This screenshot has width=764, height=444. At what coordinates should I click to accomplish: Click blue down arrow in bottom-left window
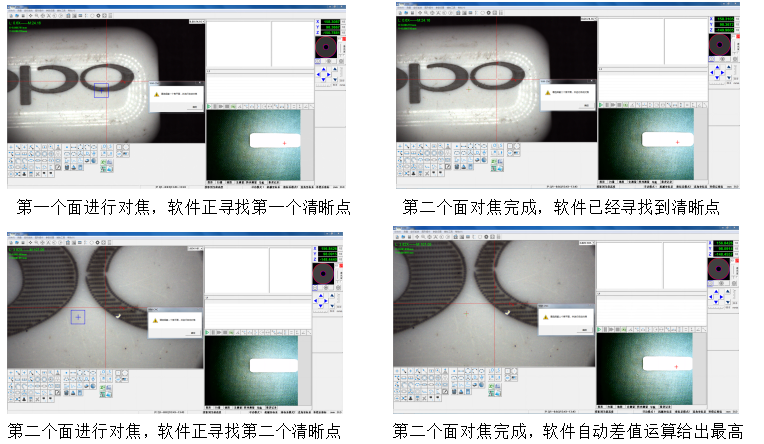coord(321,307)
